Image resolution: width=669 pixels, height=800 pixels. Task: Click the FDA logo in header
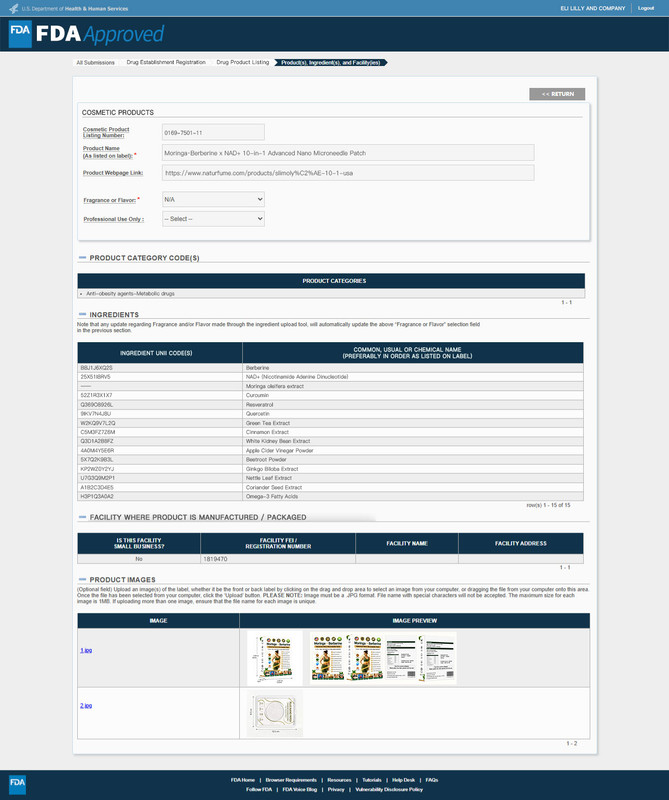[x=20, y=34]
